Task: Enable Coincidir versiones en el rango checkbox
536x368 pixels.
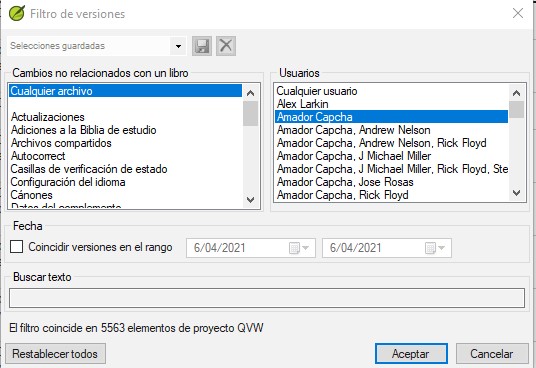Action: pyautogui.click(x=16, y=247)
